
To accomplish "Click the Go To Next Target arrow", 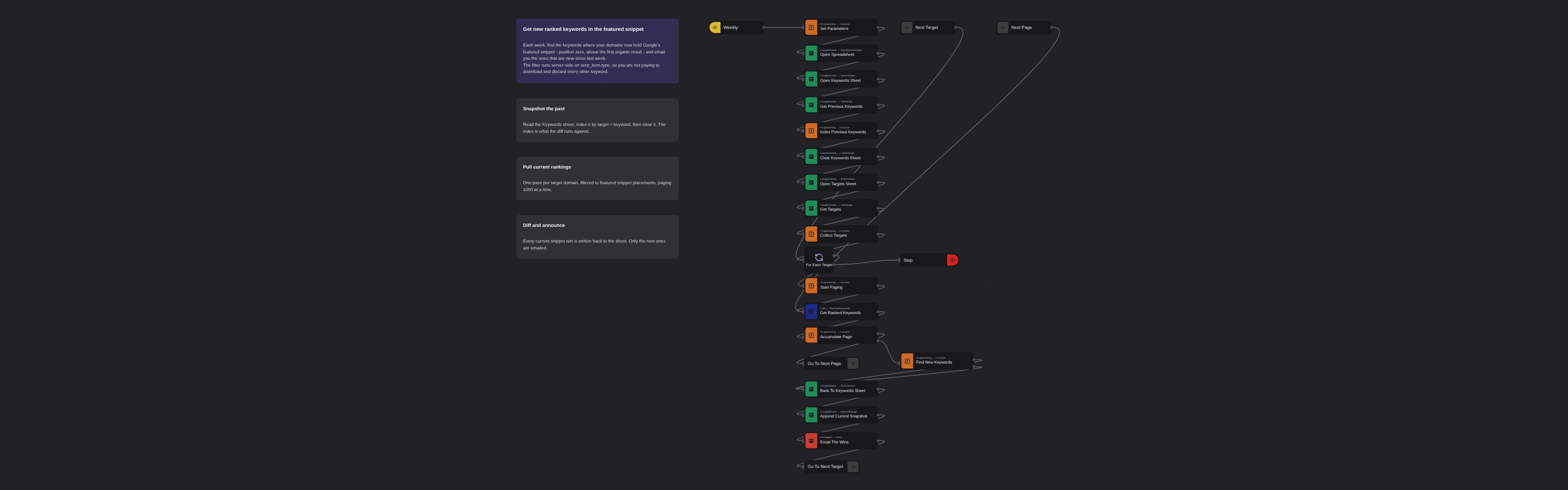I will click(853, 466).
